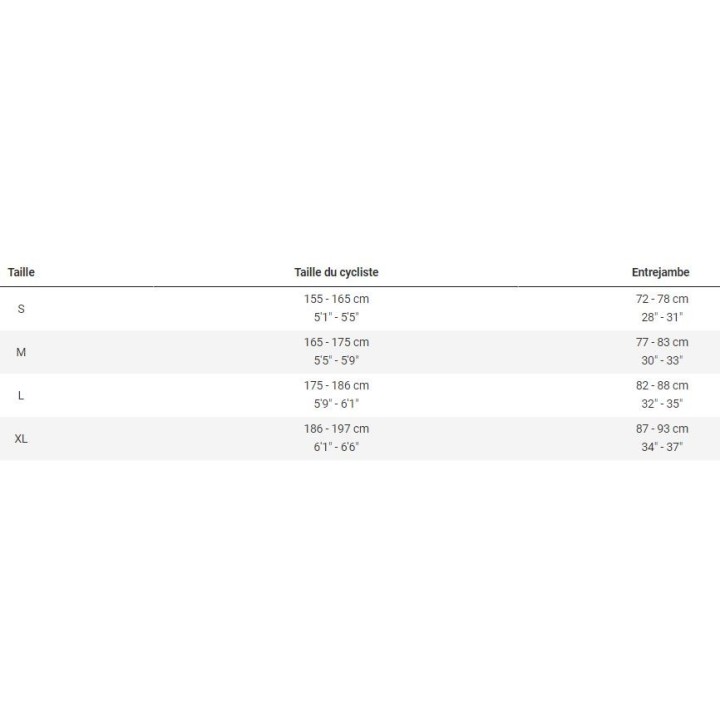This screenshot has width=720, height=720.
Task: Click the 82 - 88 cm inseam value
Action: coord(662,385)
